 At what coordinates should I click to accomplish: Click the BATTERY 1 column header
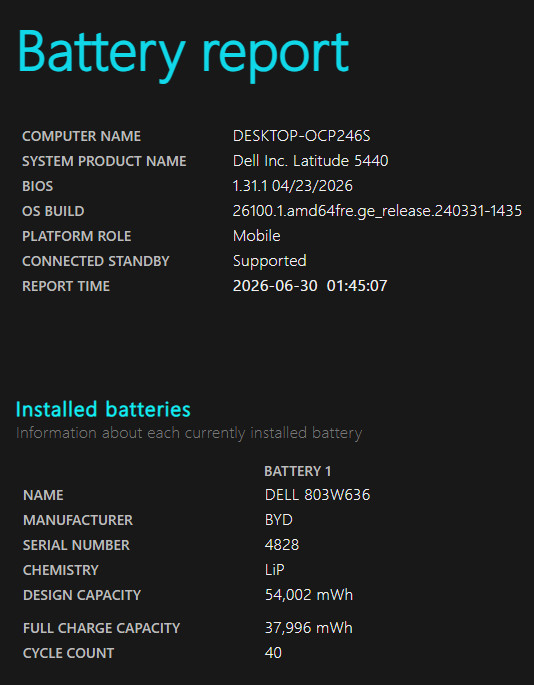pyautogui.click(x=298, y=471)
